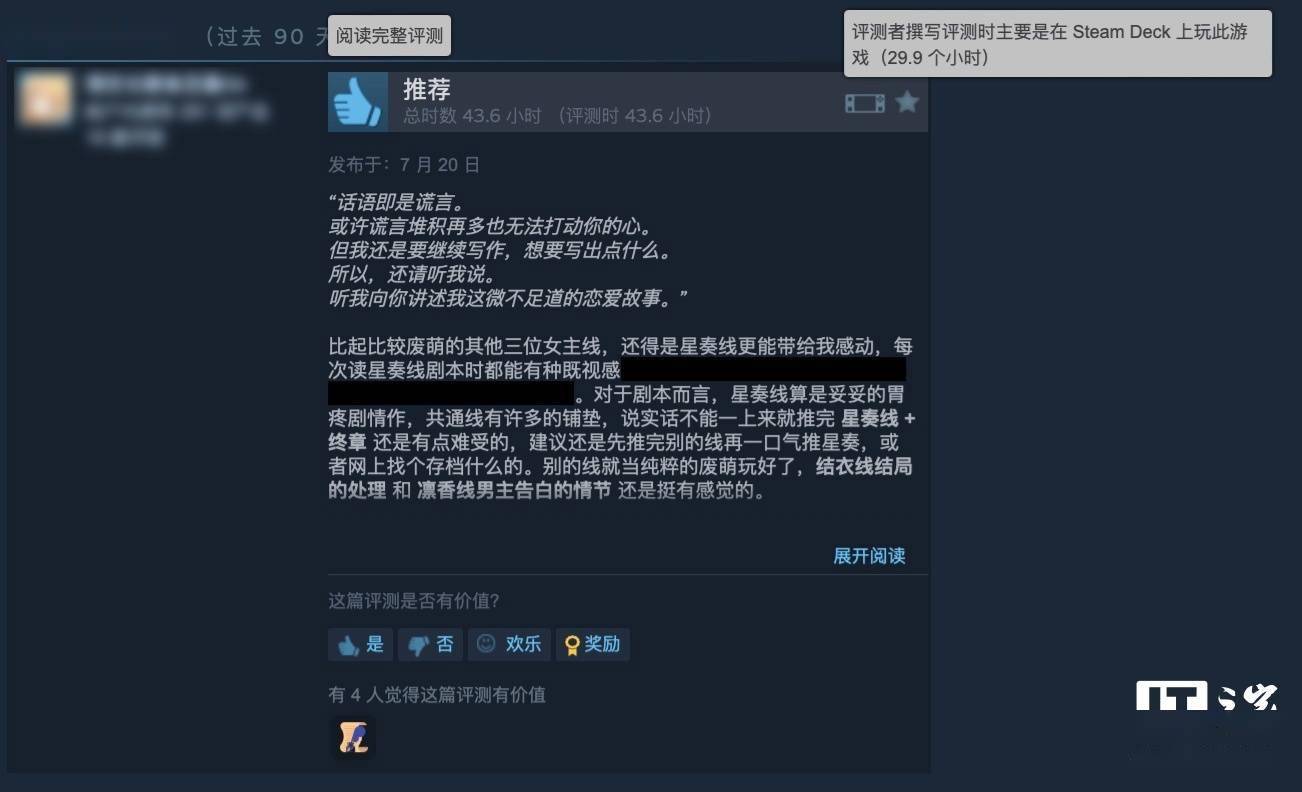Click the blue thumbs-up recommended icon
The height and width of the screenshot is (792, 1302).
pos(358,102)
